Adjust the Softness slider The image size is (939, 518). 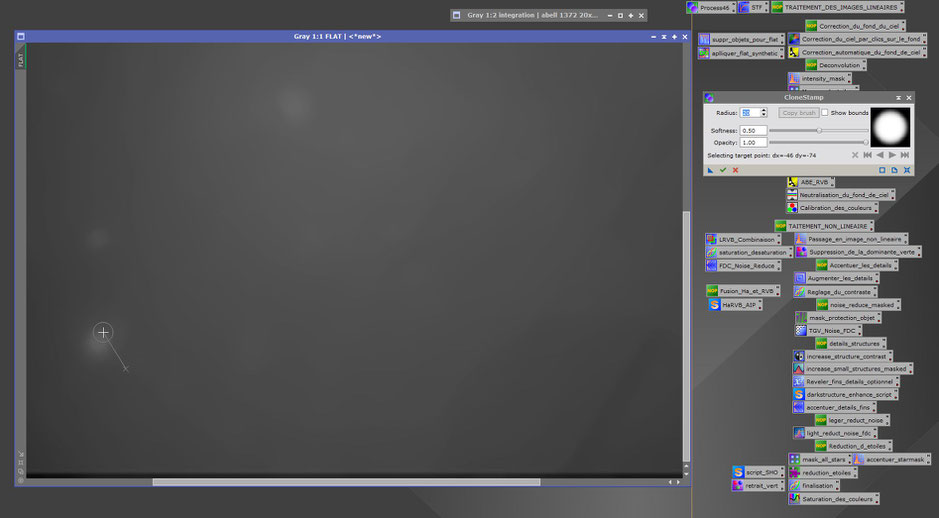pos(819,130)
